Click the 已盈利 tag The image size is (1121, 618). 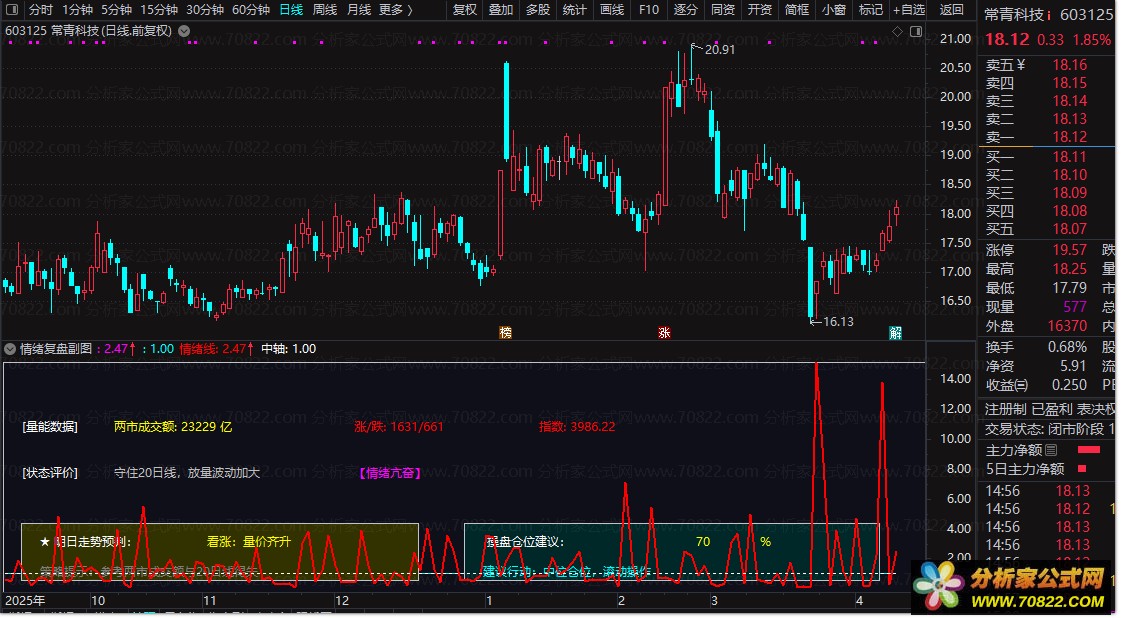point(1052,409)
